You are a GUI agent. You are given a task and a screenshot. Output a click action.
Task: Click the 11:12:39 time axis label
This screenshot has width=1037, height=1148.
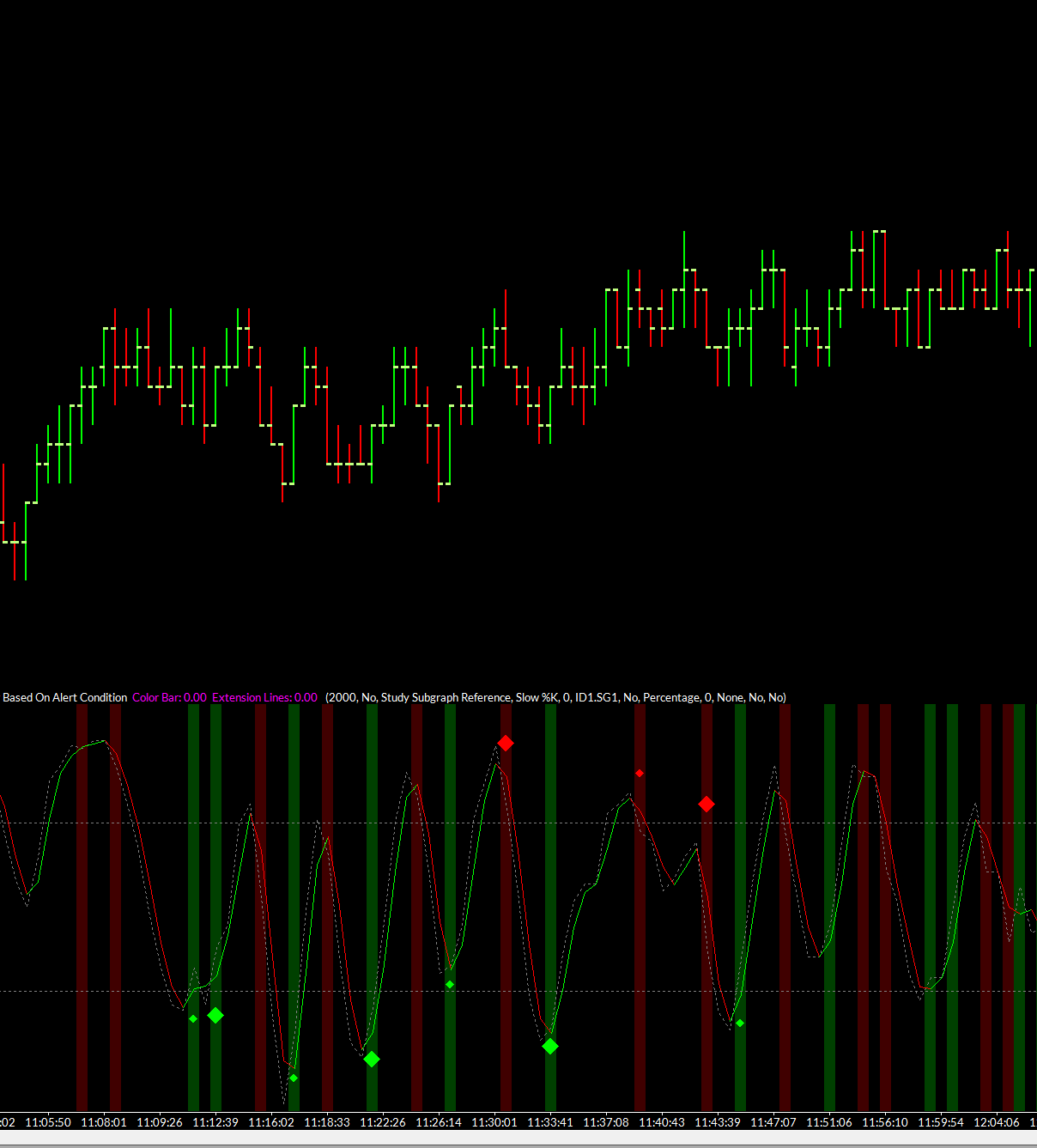point(215,1122)
